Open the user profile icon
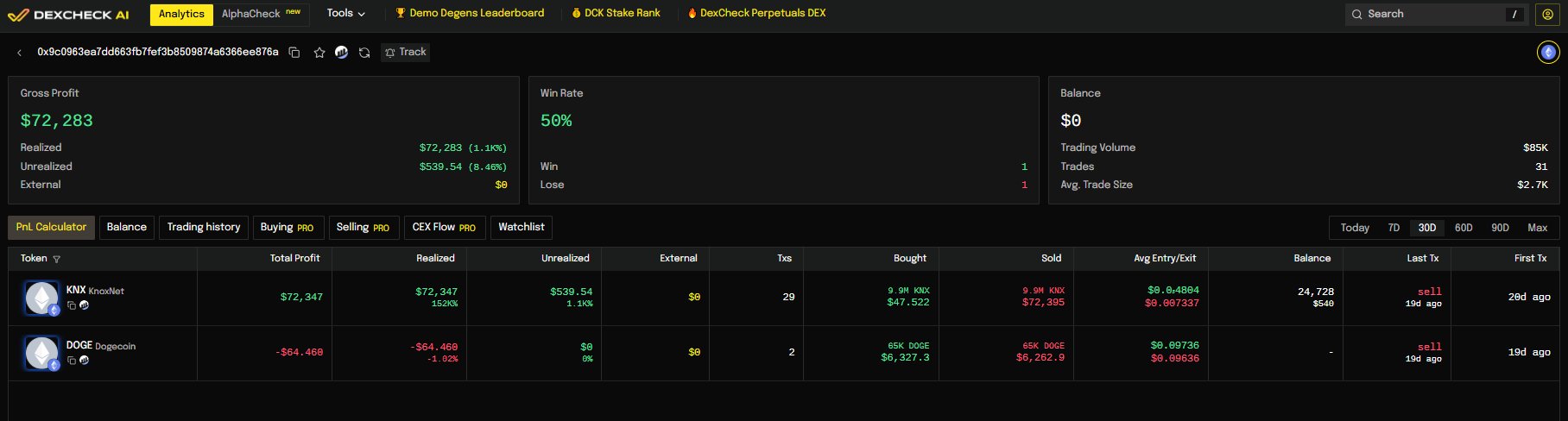 click(x=1547, y=14)
